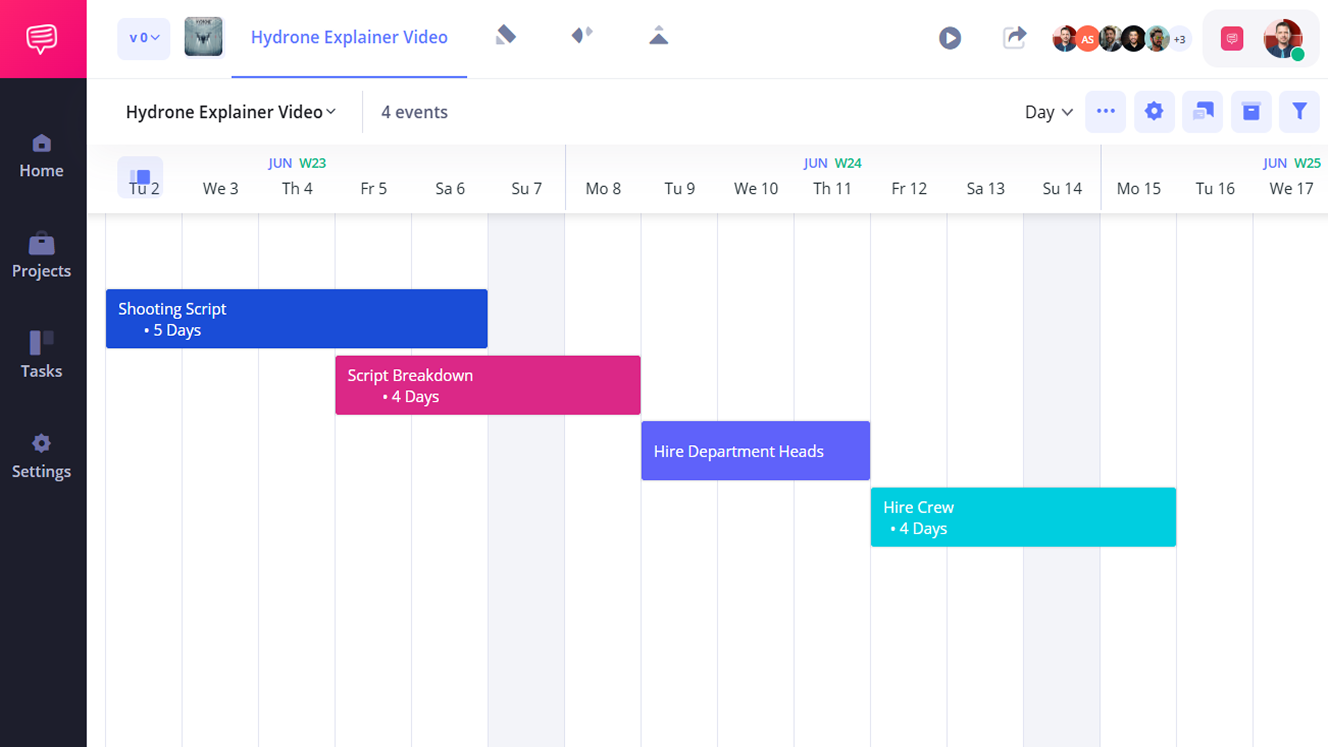
Task: Click the share arrow icon
Action: 1014,38
